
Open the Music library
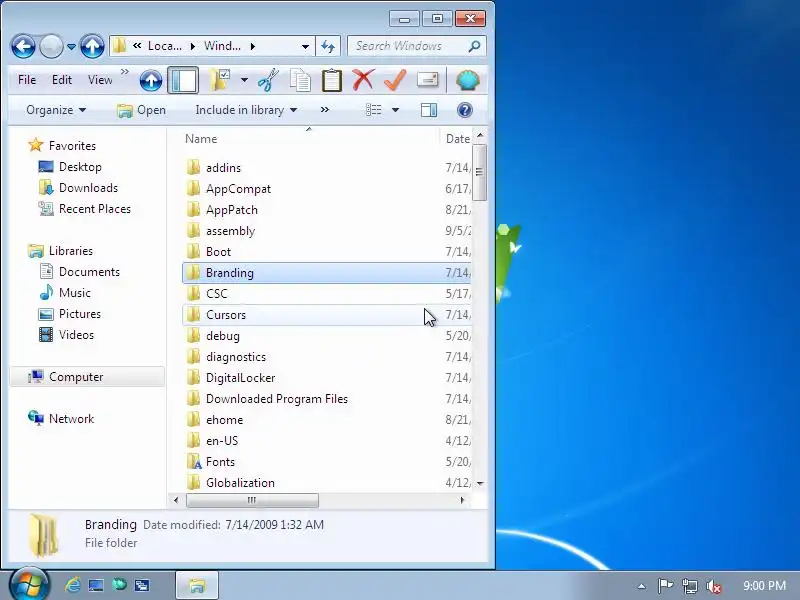click(74, 293)
